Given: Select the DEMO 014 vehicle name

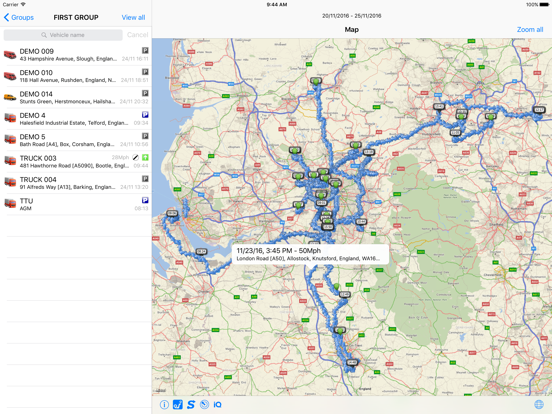Looking at the screenshot, I should click(x=36, y=94).
